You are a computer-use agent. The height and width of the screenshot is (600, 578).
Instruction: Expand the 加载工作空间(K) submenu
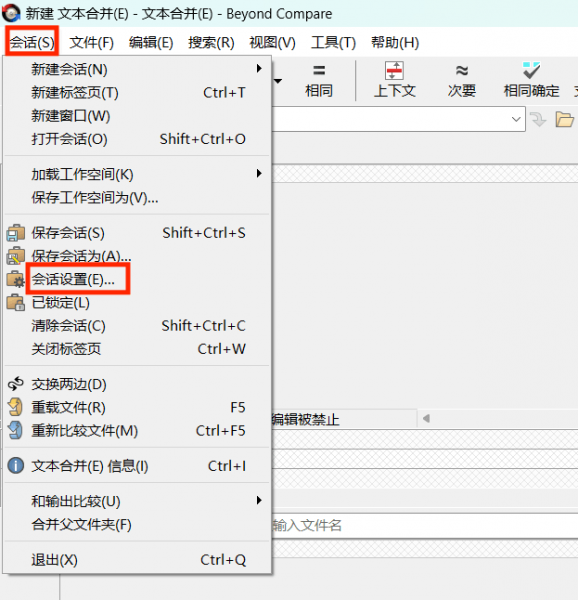point(137,174)
